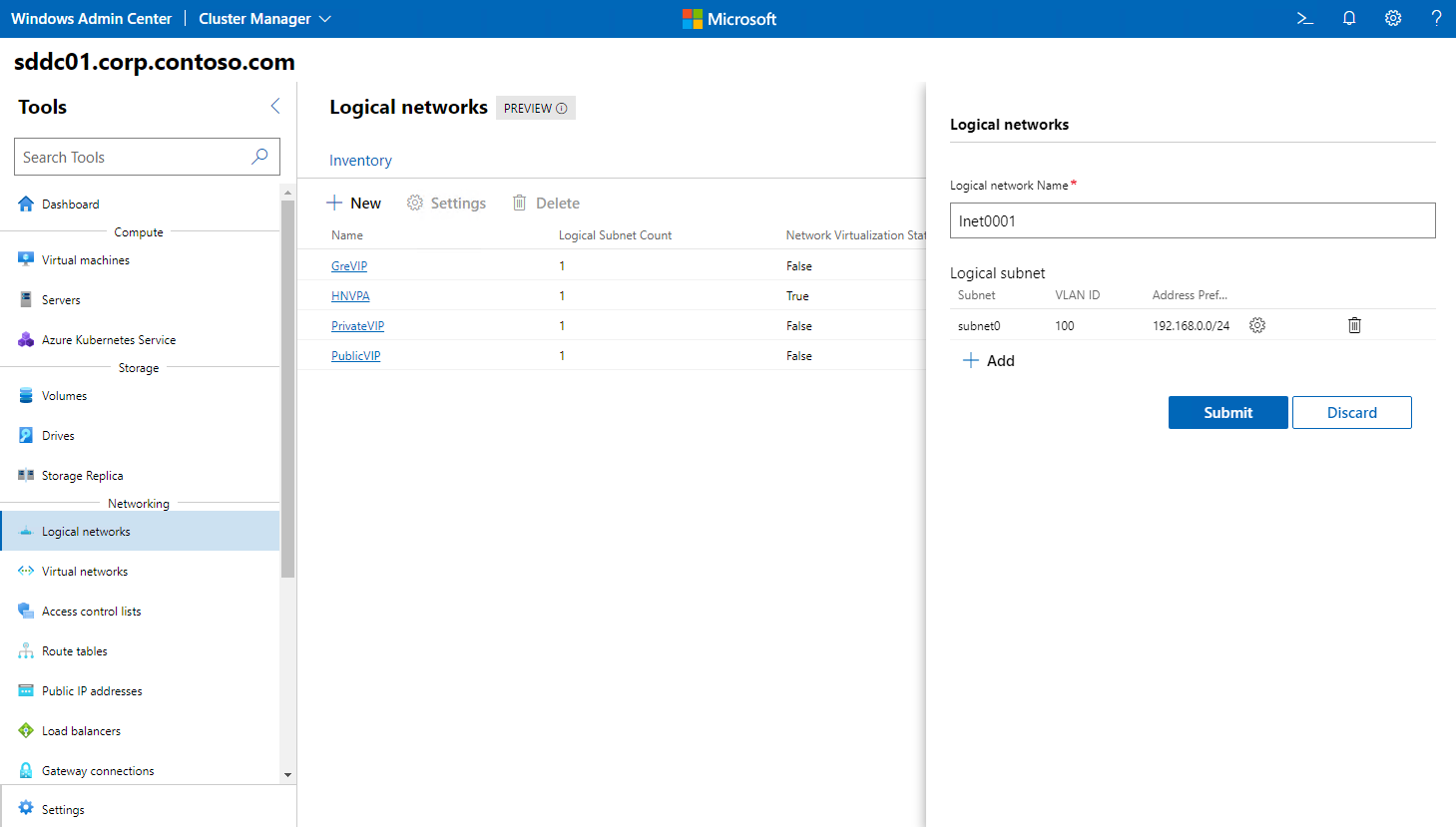Delete subnet0 with trash icon

pos(1354,325)
